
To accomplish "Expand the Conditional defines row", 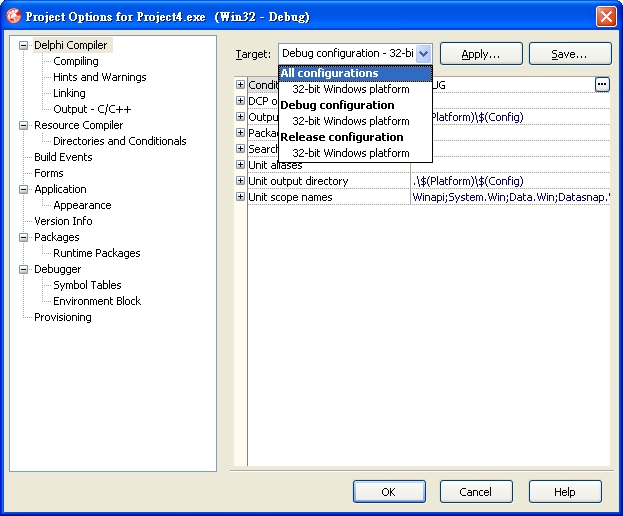I will [240, 84].
